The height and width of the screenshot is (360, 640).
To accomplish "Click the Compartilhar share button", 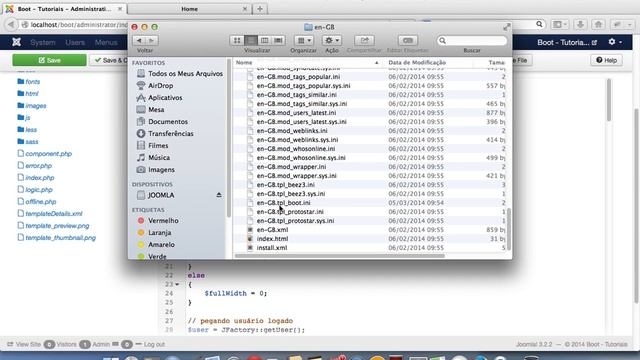I will tap(364, 40).
